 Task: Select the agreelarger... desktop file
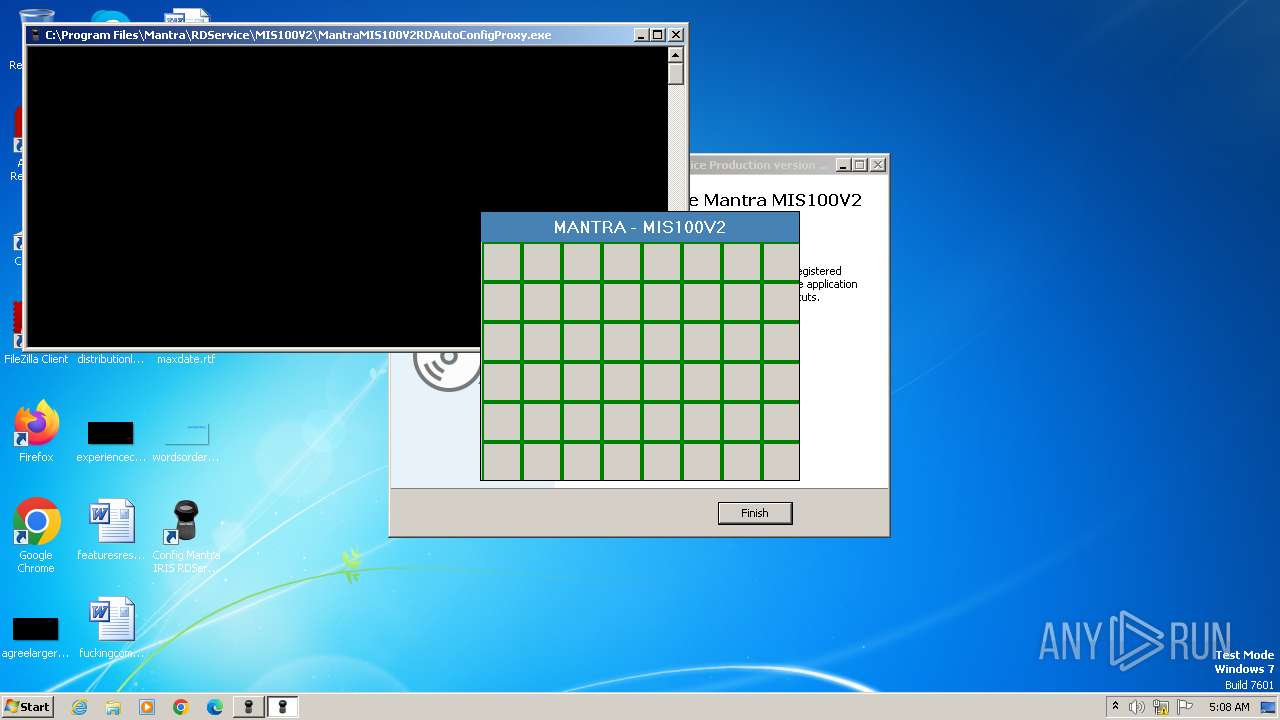pyautogui.click(x=36, y=638)
